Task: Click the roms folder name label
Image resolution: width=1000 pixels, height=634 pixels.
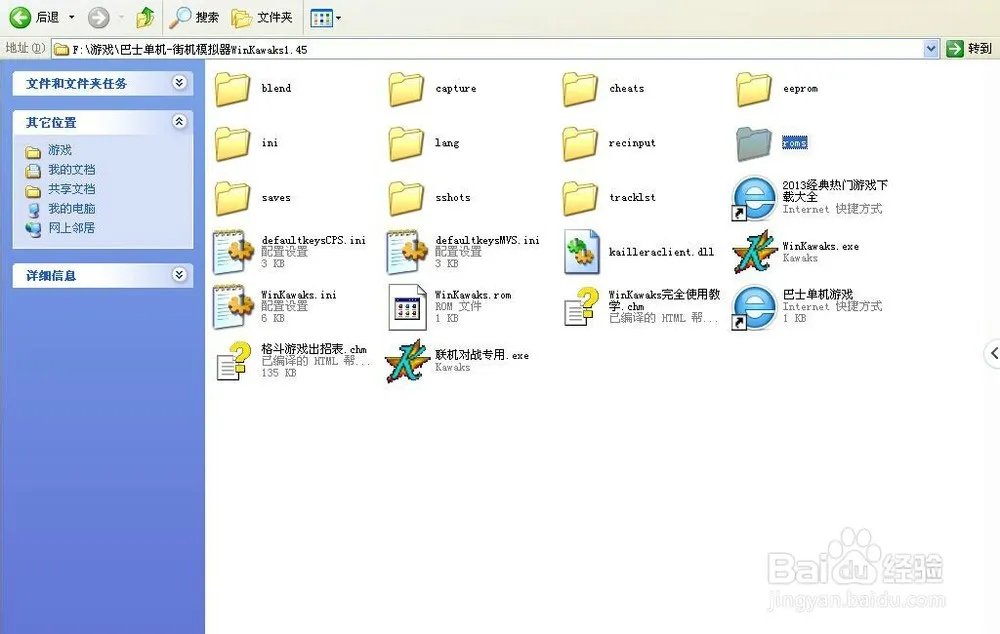Action: (795, 143)
